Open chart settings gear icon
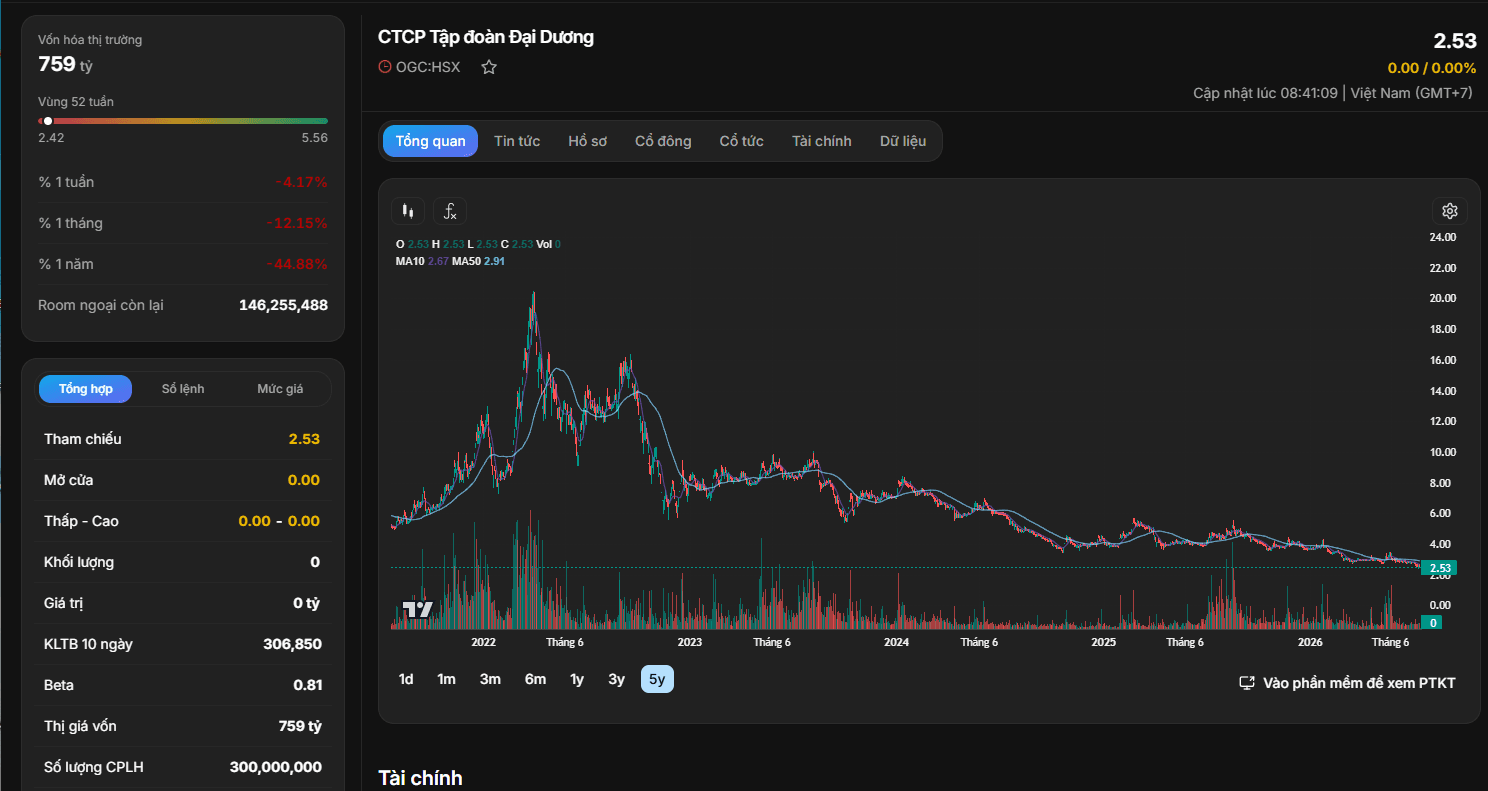Viewport: 1488px width, 791px height. (1450, 211)
